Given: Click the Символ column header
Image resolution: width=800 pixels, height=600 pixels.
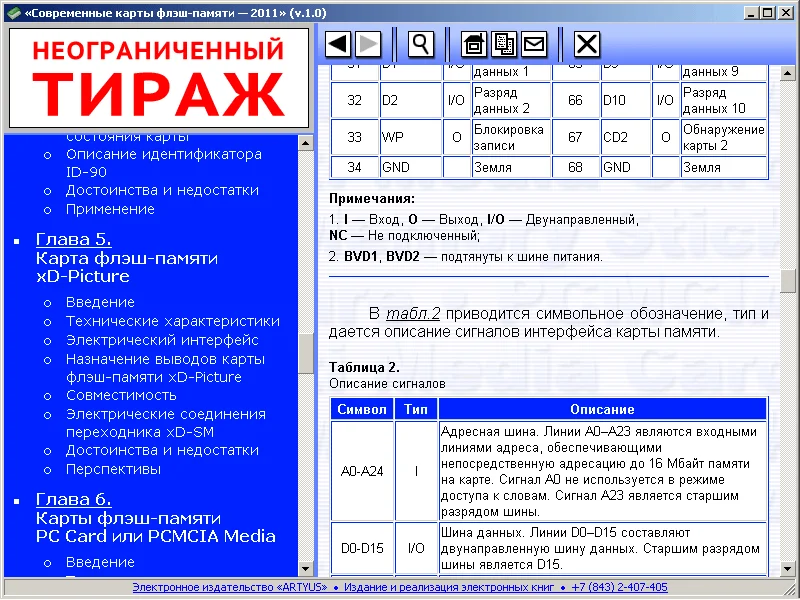Looking at the screenshot, I should click(362, 409).
